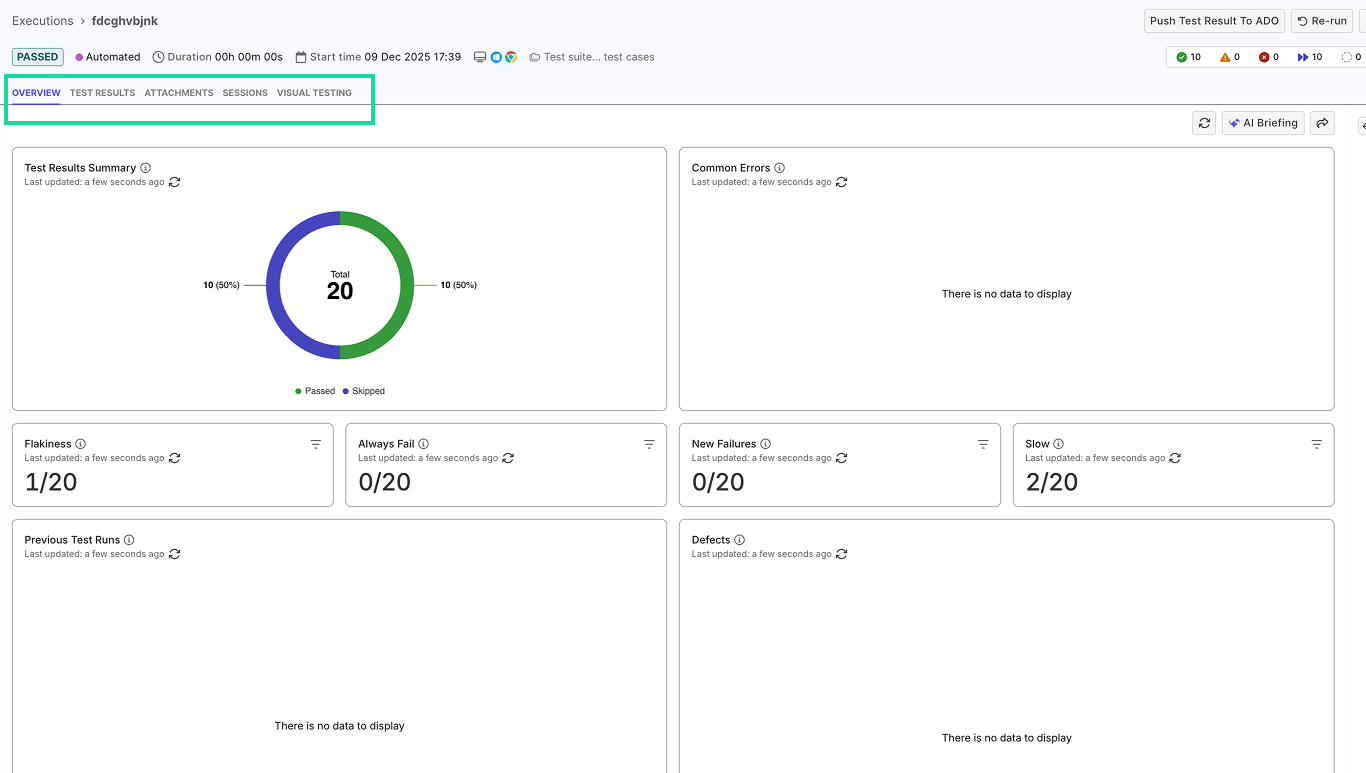The height and width of the screenshot is (773, 1366).
Task: Switch to the Test Results tab
Action: (x=102, y=93)
